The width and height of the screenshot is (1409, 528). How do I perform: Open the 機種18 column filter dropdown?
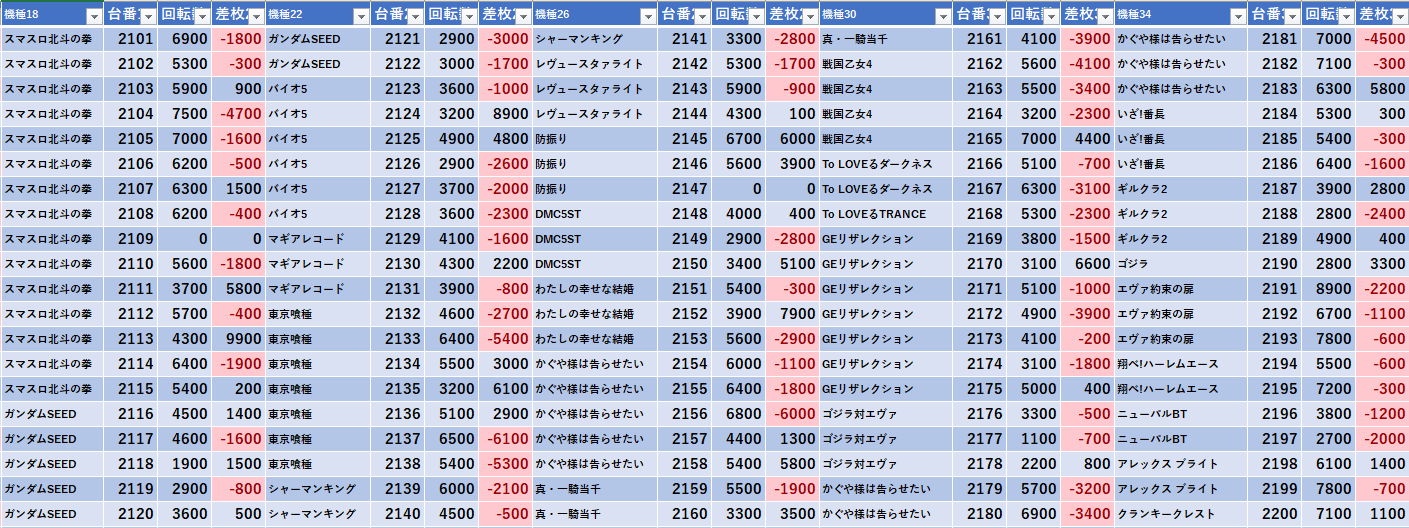(x=94, y=16)
